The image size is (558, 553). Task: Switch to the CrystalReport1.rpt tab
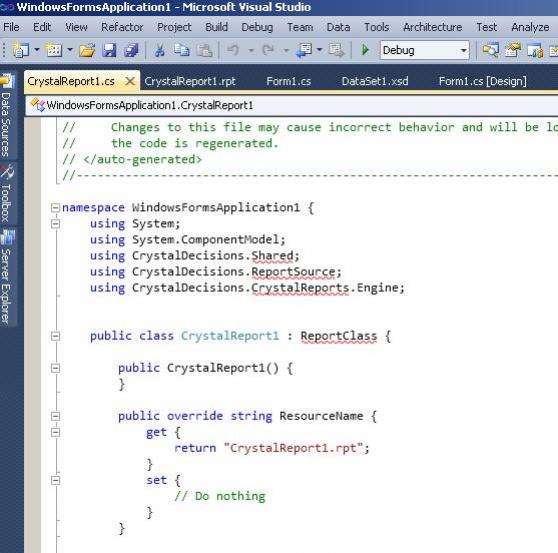pos(190,81)
